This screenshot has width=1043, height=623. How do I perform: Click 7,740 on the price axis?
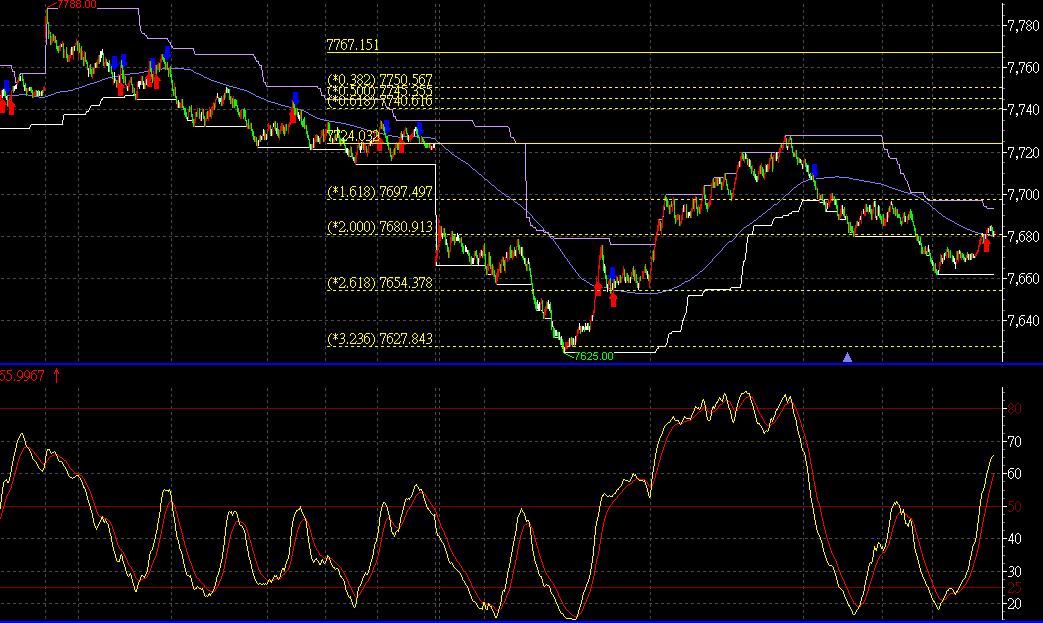(1023, 110)
